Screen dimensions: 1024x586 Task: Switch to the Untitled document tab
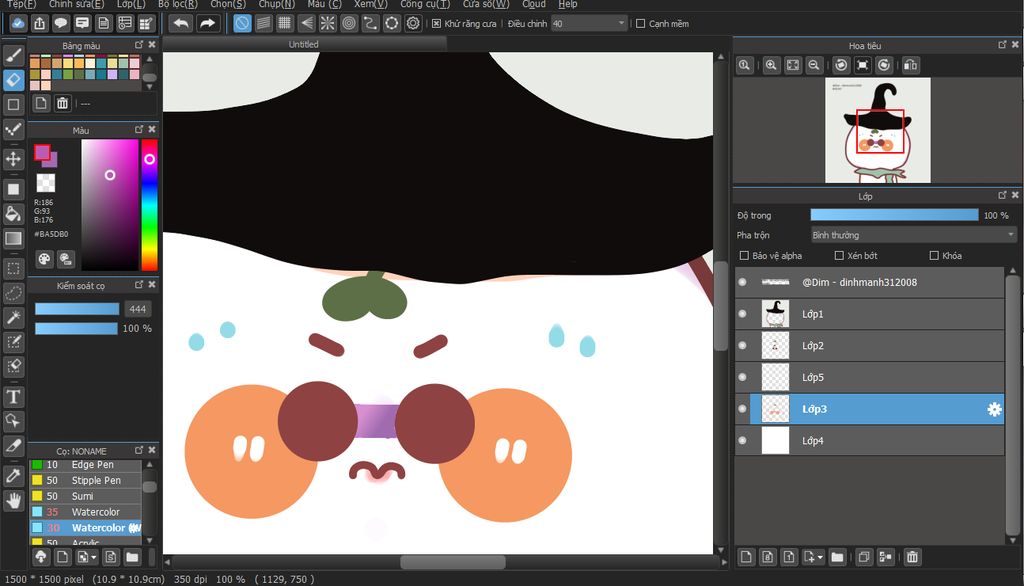coord(304,44)
